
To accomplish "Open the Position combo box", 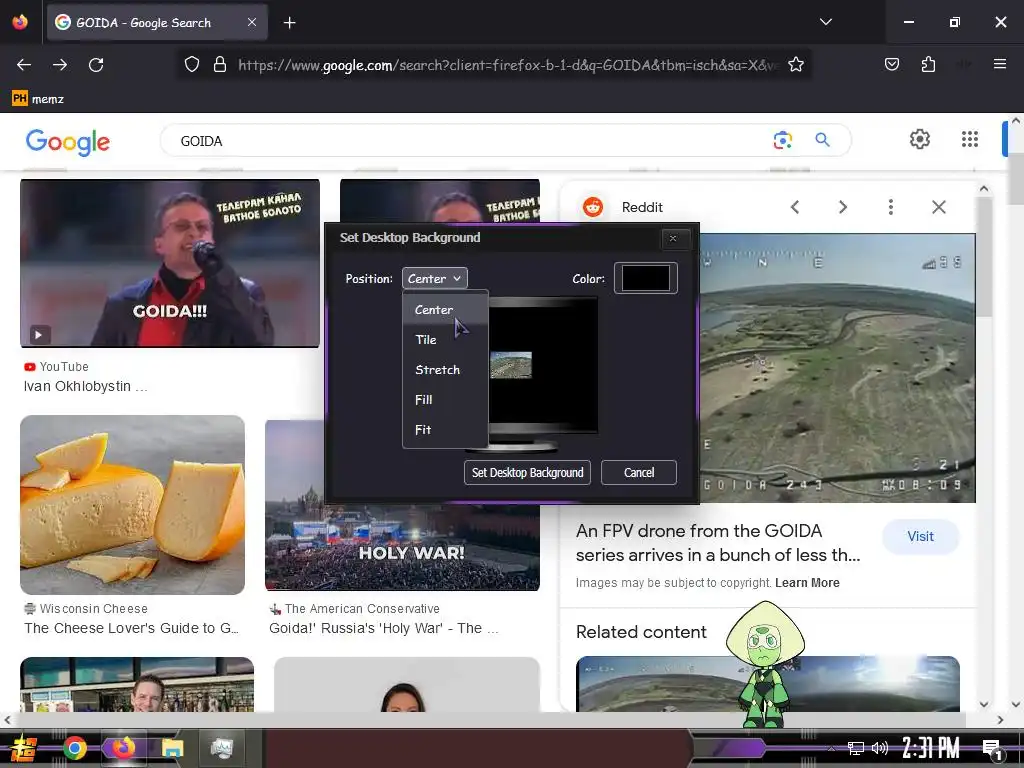I will tap(434, 278).
